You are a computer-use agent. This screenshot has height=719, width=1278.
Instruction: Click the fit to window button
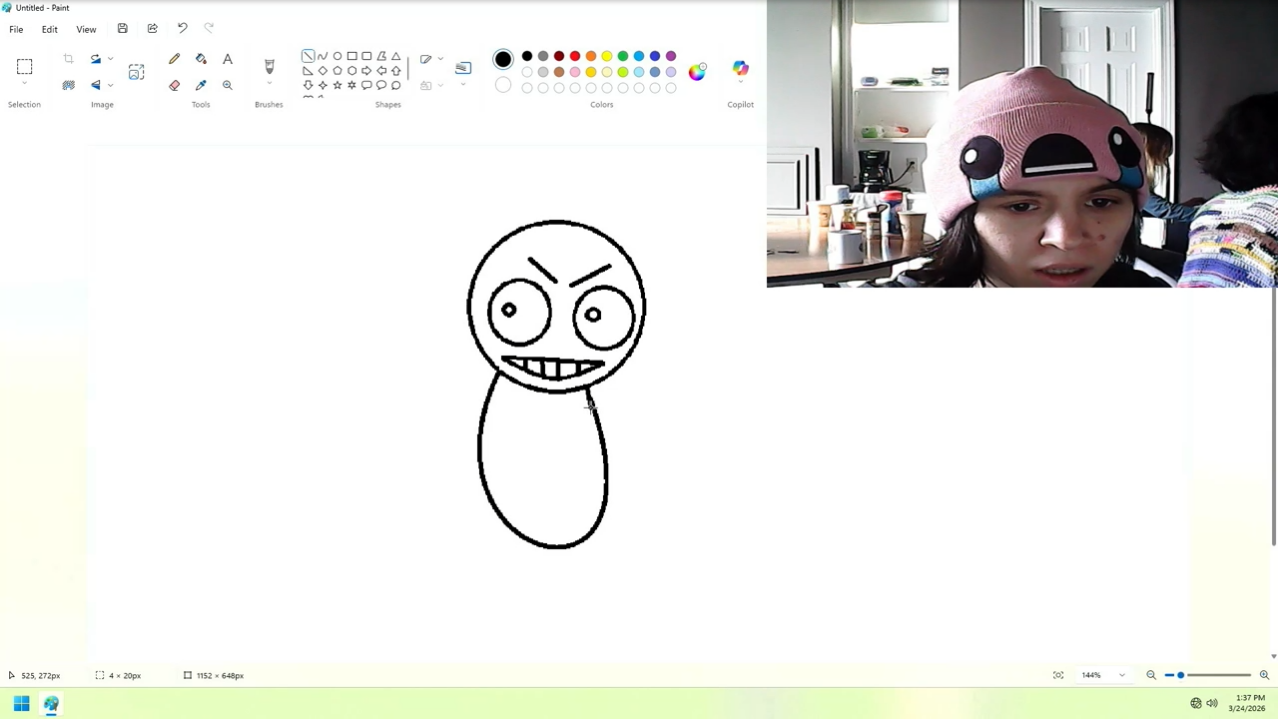coord(1058,675)
